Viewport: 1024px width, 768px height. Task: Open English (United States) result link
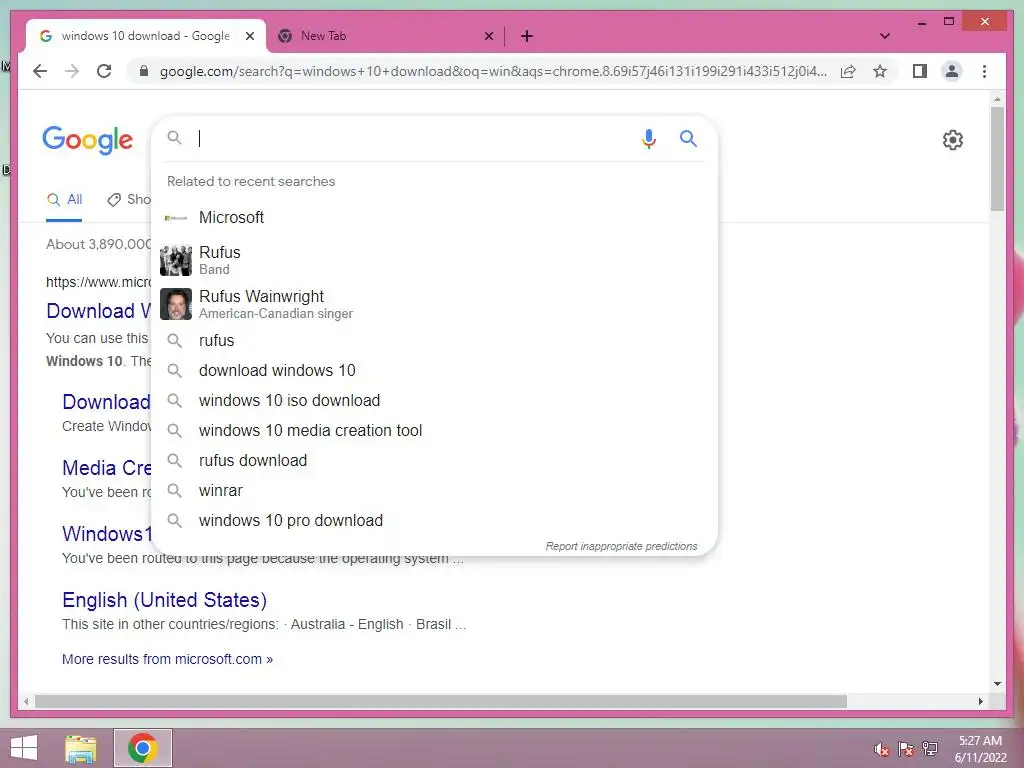tap(165, 600)
